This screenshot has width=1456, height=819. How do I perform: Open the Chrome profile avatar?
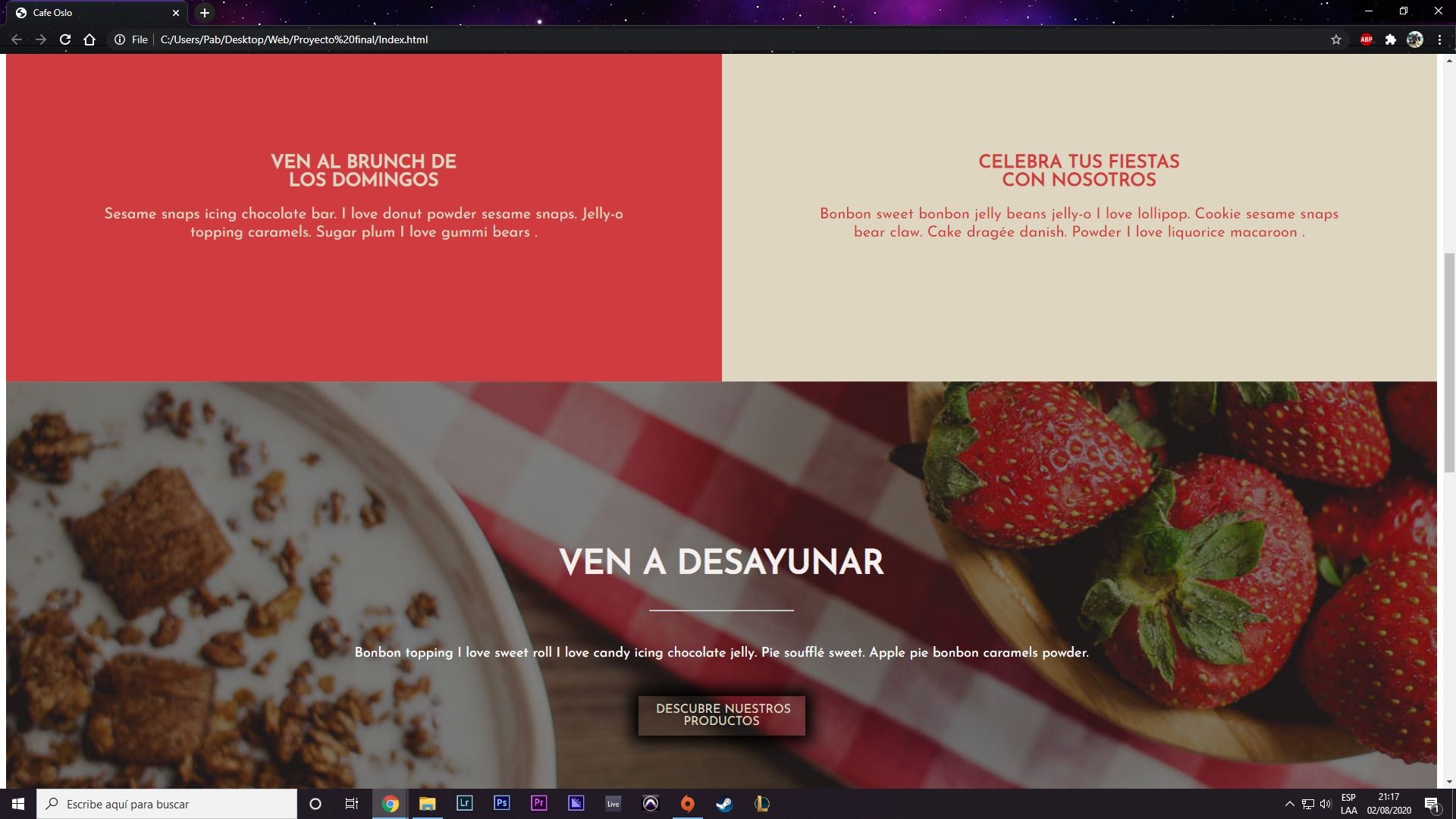[x=1415, y=39]
